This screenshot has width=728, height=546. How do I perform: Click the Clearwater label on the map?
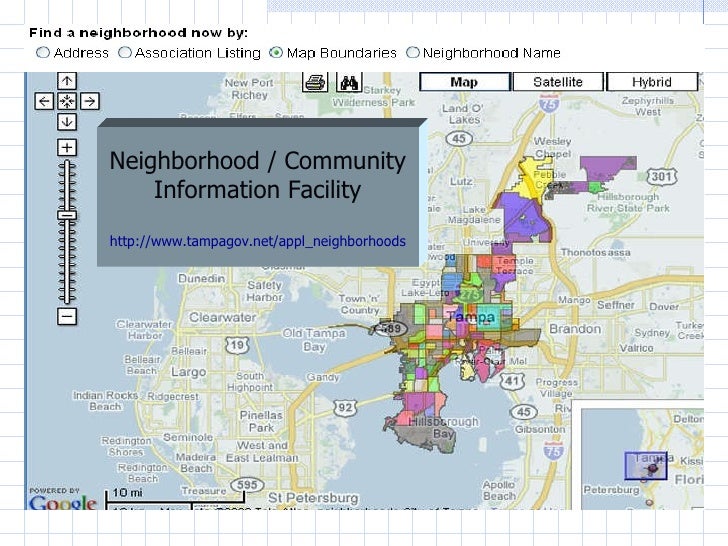222,318
